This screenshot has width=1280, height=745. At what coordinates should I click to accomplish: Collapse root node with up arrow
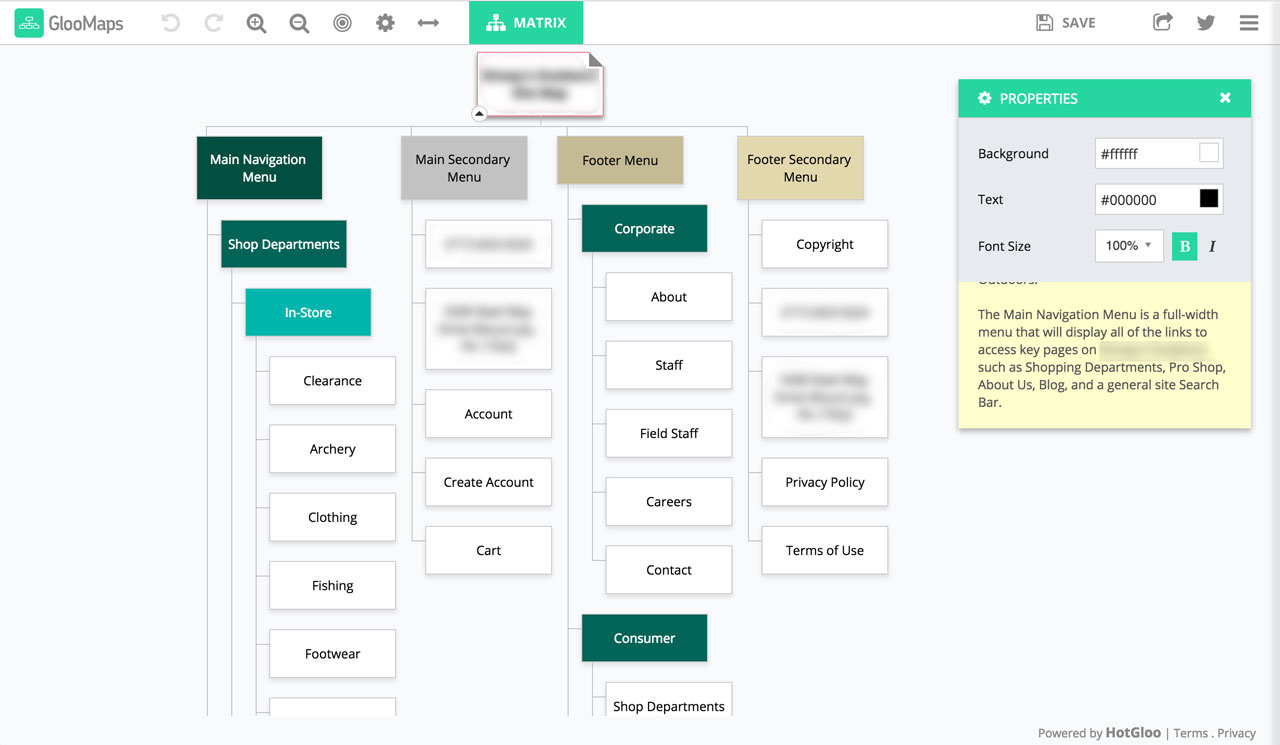479,114
